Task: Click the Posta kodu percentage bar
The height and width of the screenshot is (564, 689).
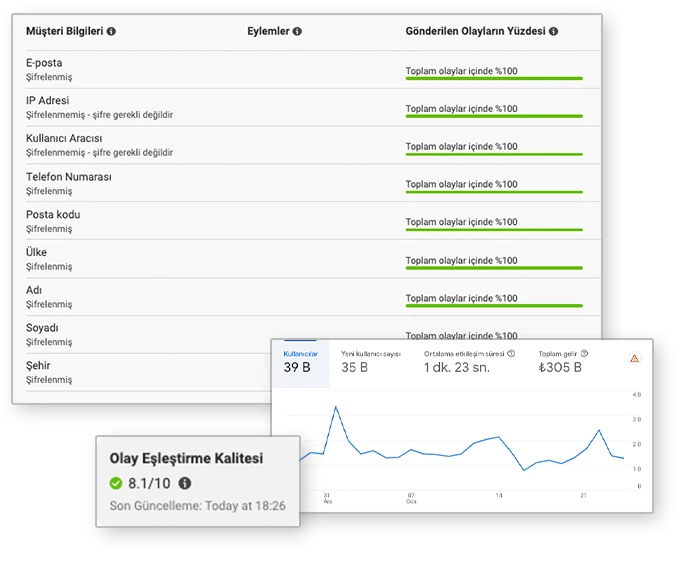Action: point(494,230)
